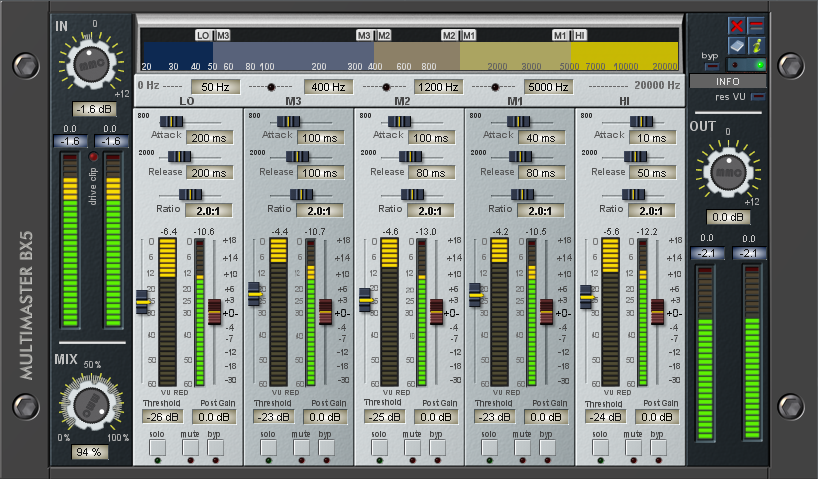Screen dimensions: 818x479
Task: Click the link dot between 1200 Hz and 5000 Hz
Action: pyautogui.click(x=495, y=87)
